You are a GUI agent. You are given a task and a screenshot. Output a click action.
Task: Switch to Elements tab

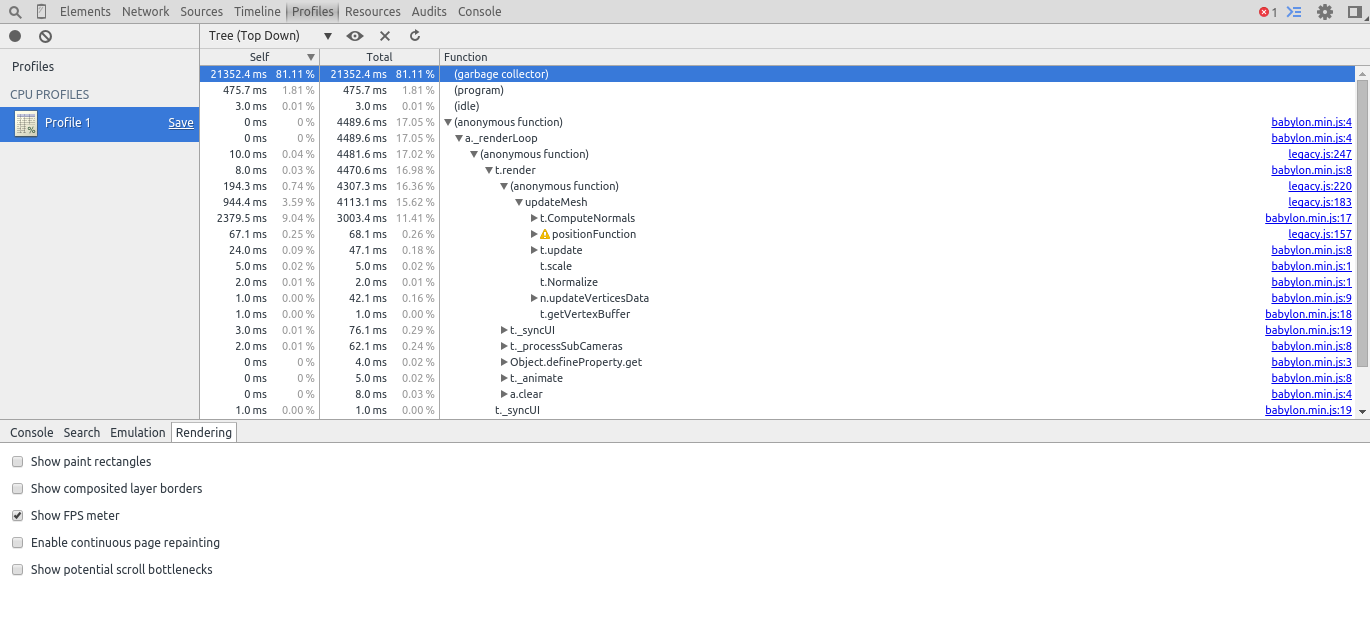pyautogui.click(x=85, y=12)
